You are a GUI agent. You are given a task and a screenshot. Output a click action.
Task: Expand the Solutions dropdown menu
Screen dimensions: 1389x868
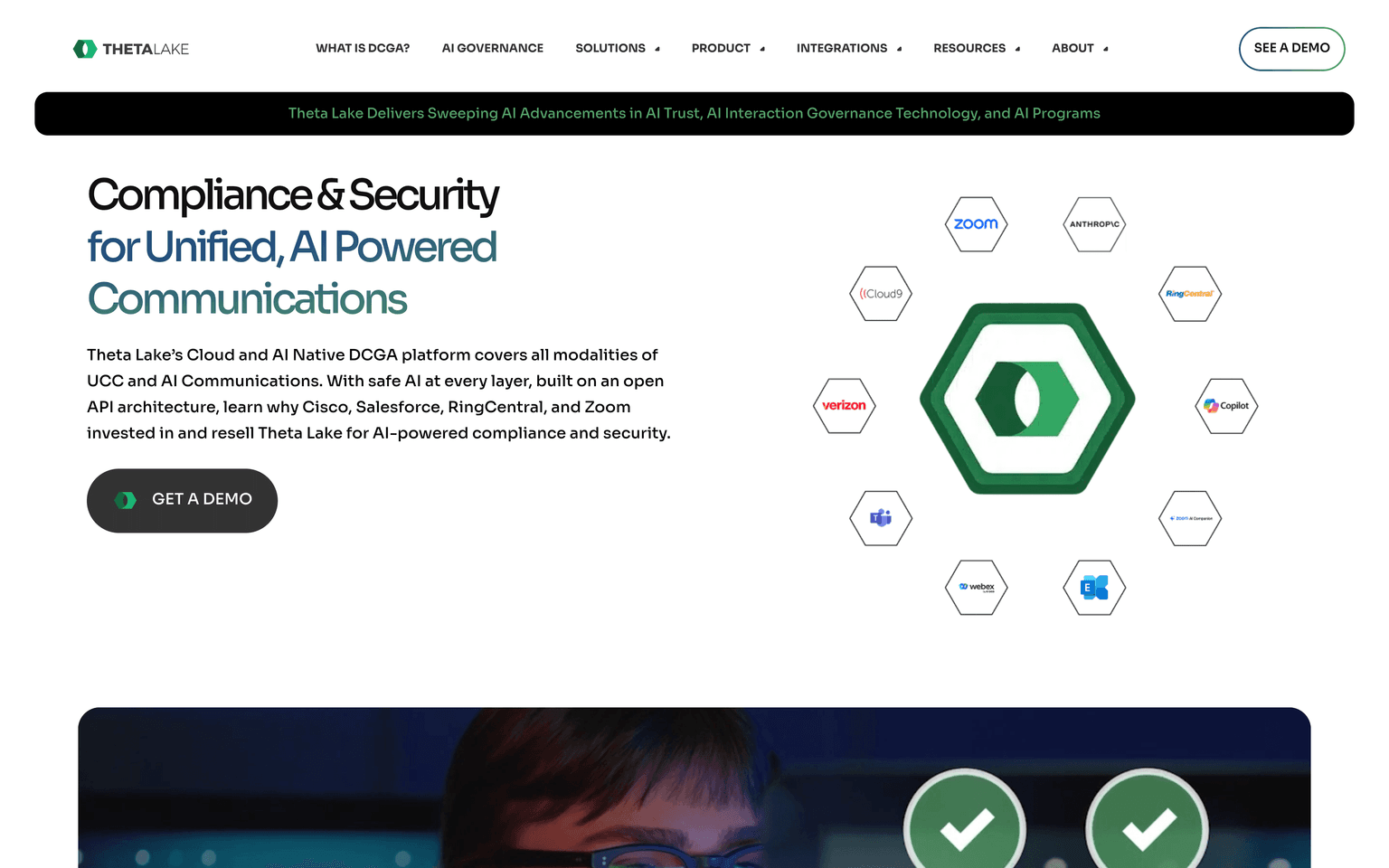click(618, 48)
